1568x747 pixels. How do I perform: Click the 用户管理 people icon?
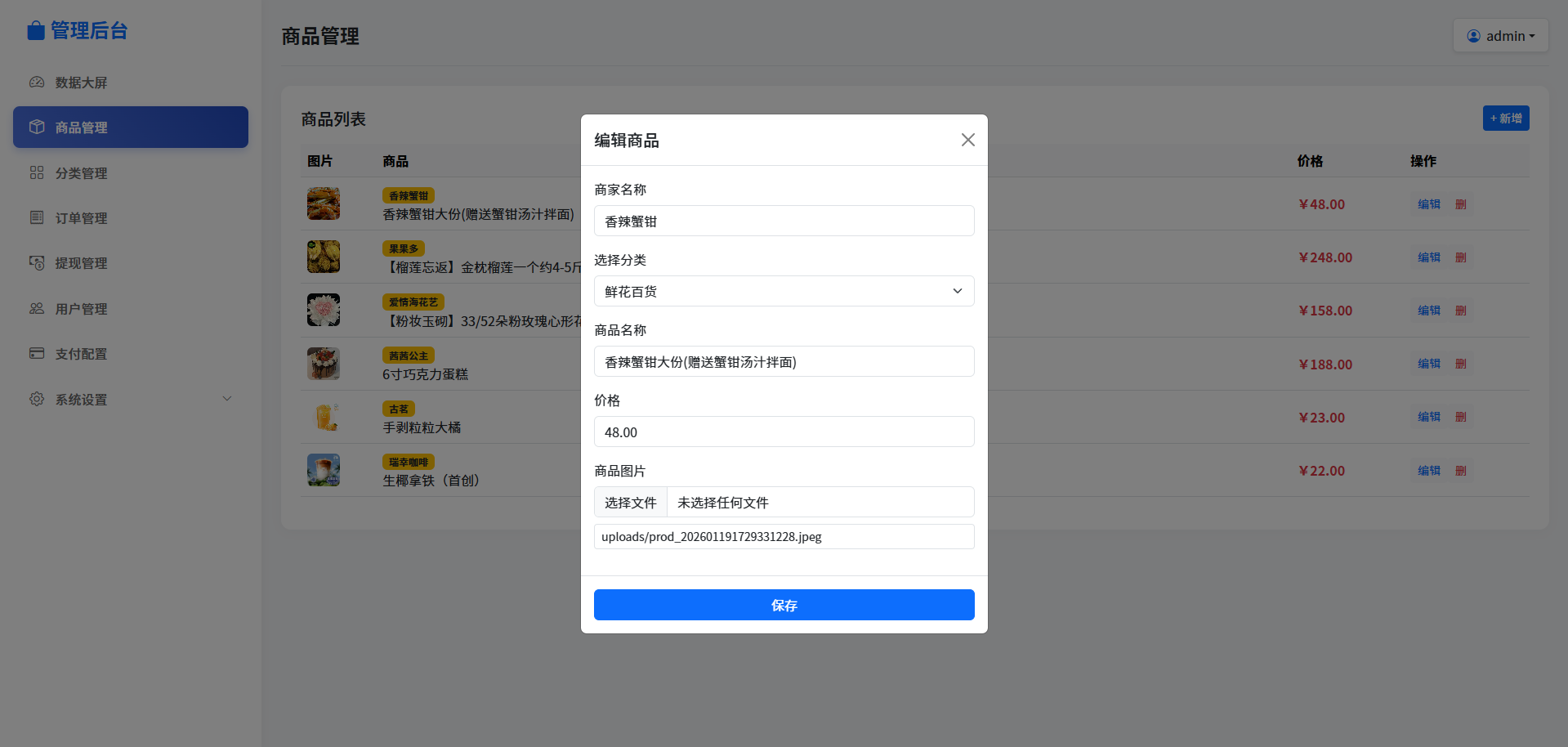[37, 308]
